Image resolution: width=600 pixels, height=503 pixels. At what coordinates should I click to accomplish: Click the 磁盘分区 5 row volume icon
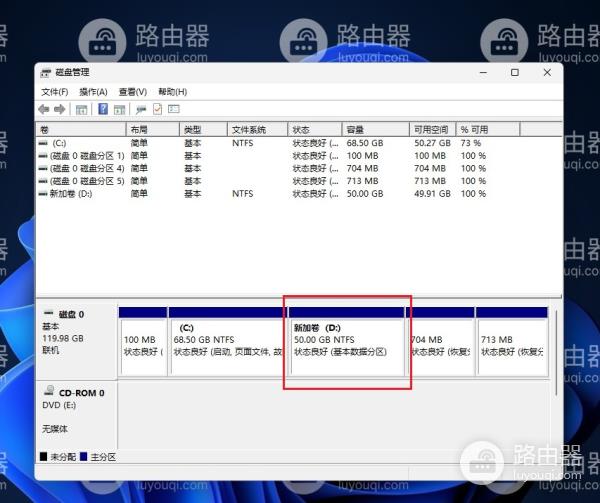pos(43,181)
